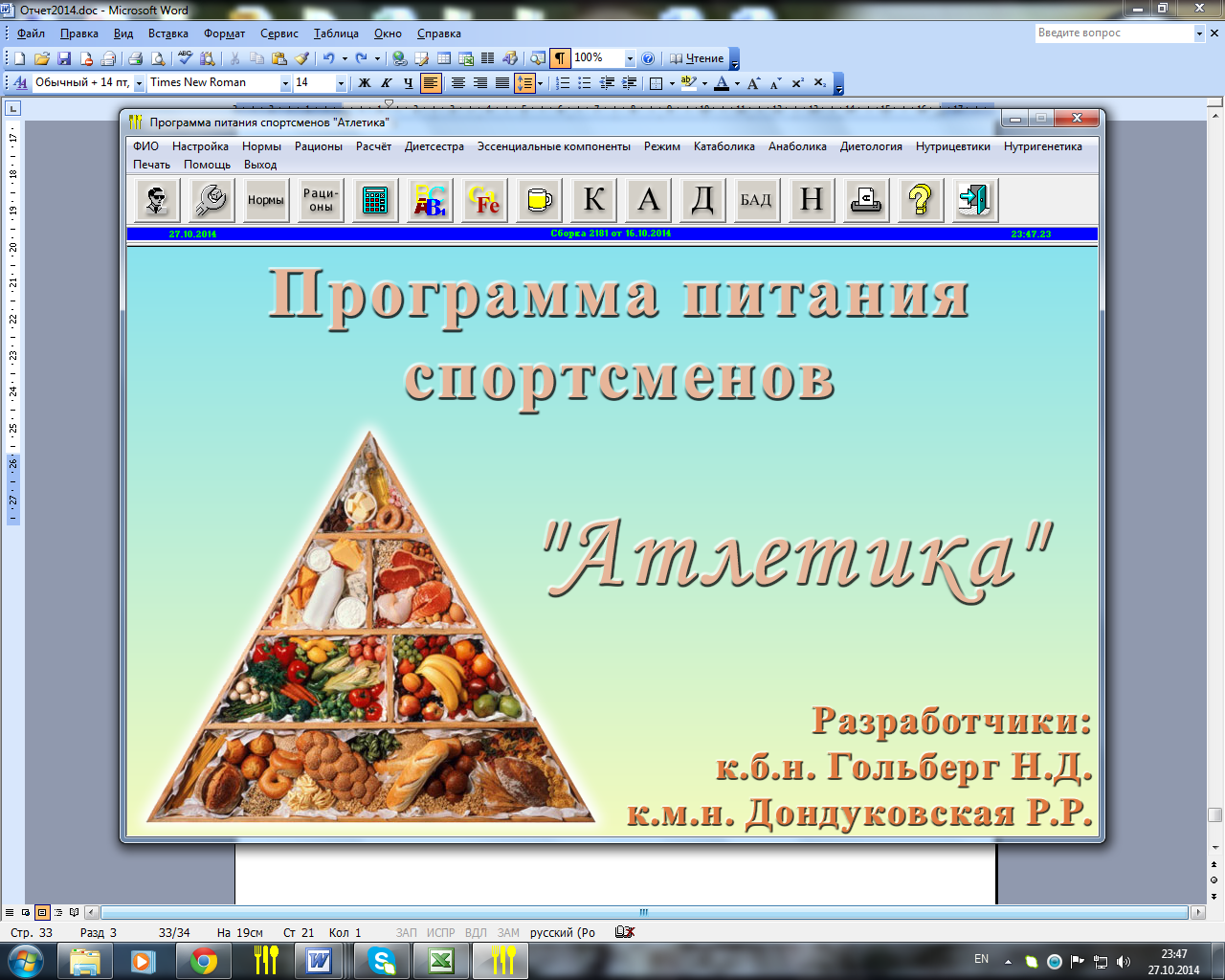Open a file with Word's folder icon
Viewport: 1225px width, 980px height.
[42, 58]
